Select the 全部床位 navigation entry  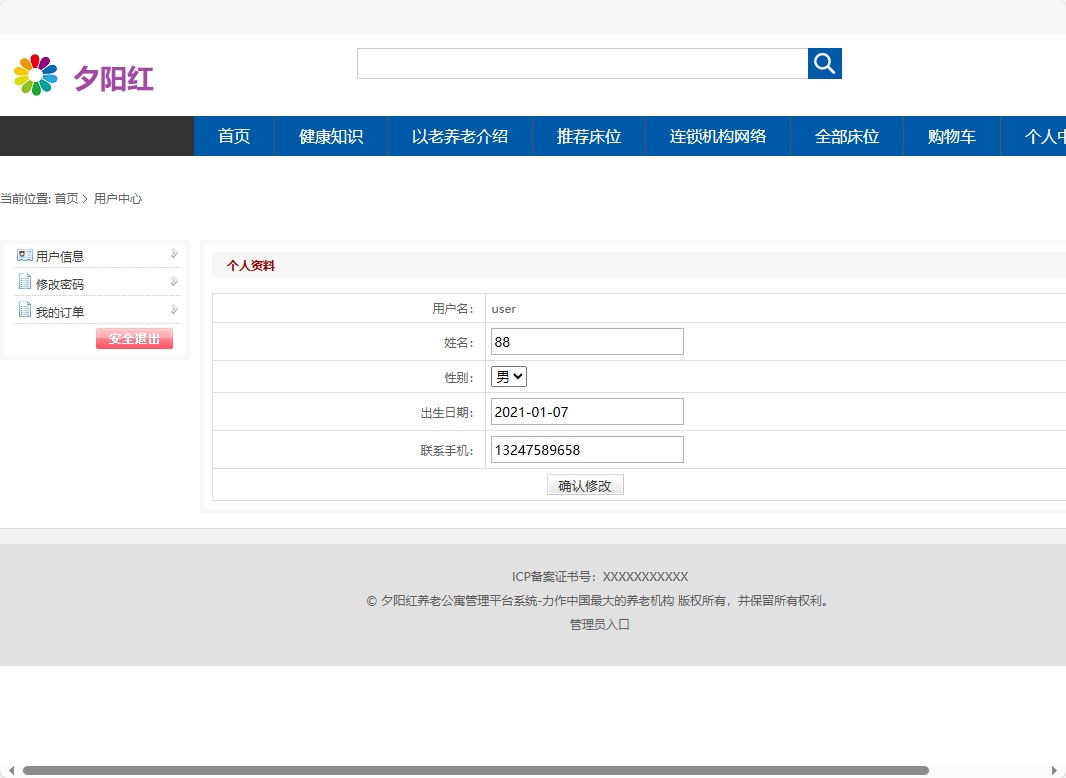(847, 135)
